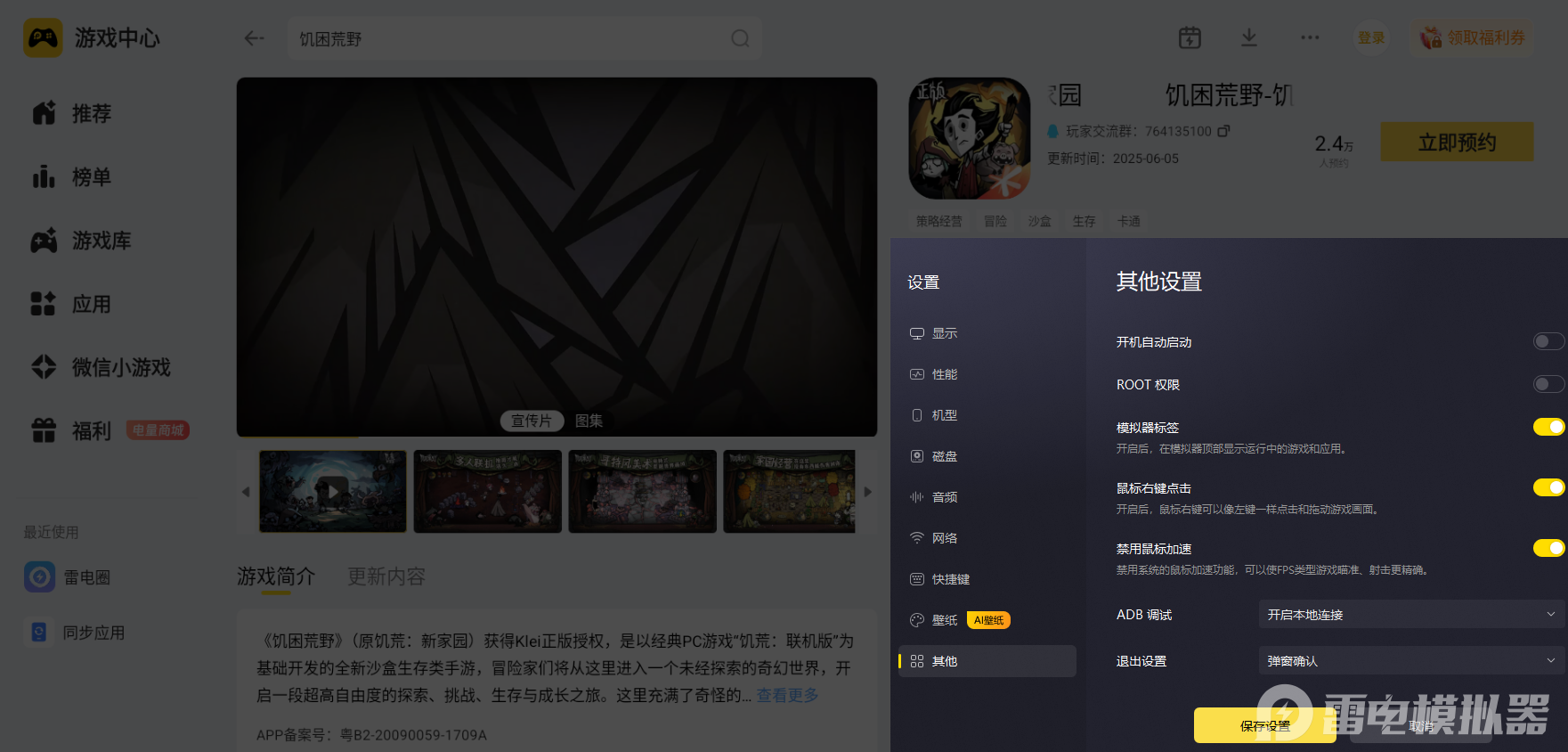Click the main promo video area

tap(557, 257)
